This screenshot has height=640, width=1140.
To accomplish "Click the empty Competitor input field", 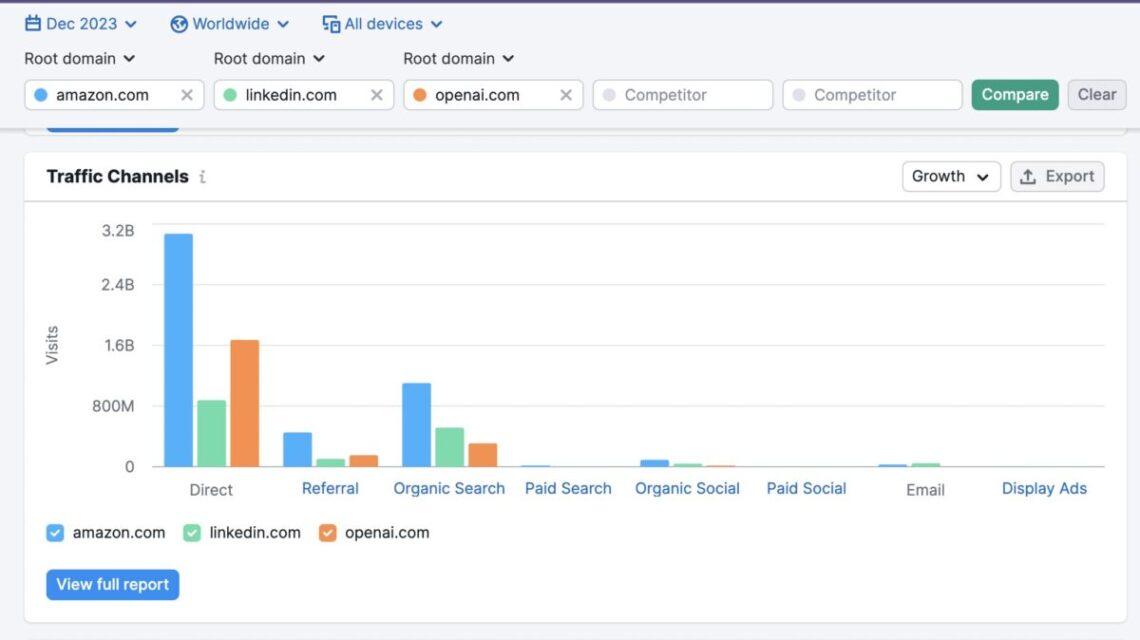I will point(683,94).
